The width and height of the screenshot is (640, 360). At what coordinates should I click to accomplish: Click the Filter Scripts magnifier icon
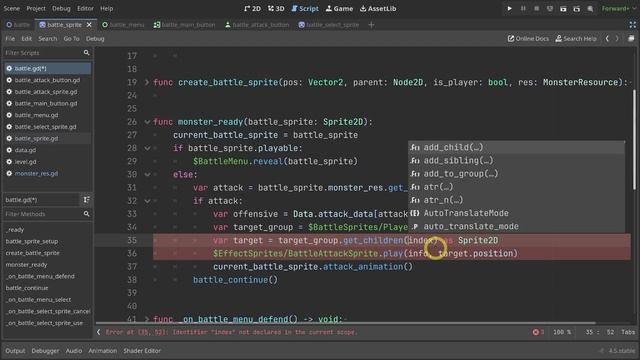87,53
